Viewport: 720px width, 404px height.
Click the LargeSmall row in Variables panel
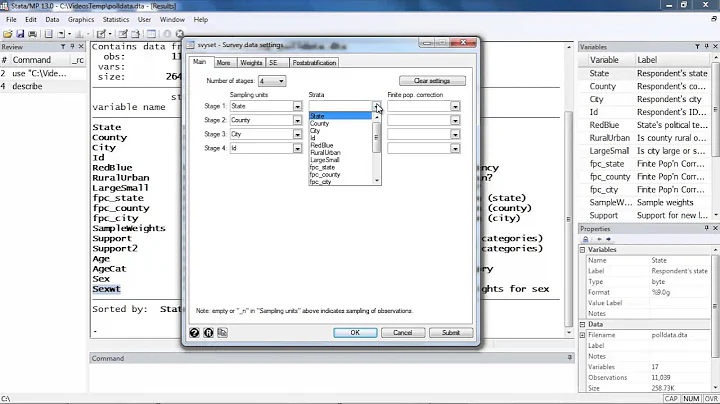644,151
